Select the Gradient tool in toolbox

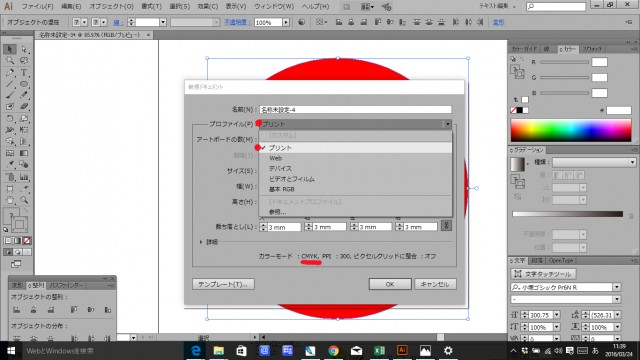click(x=24, y=153)
